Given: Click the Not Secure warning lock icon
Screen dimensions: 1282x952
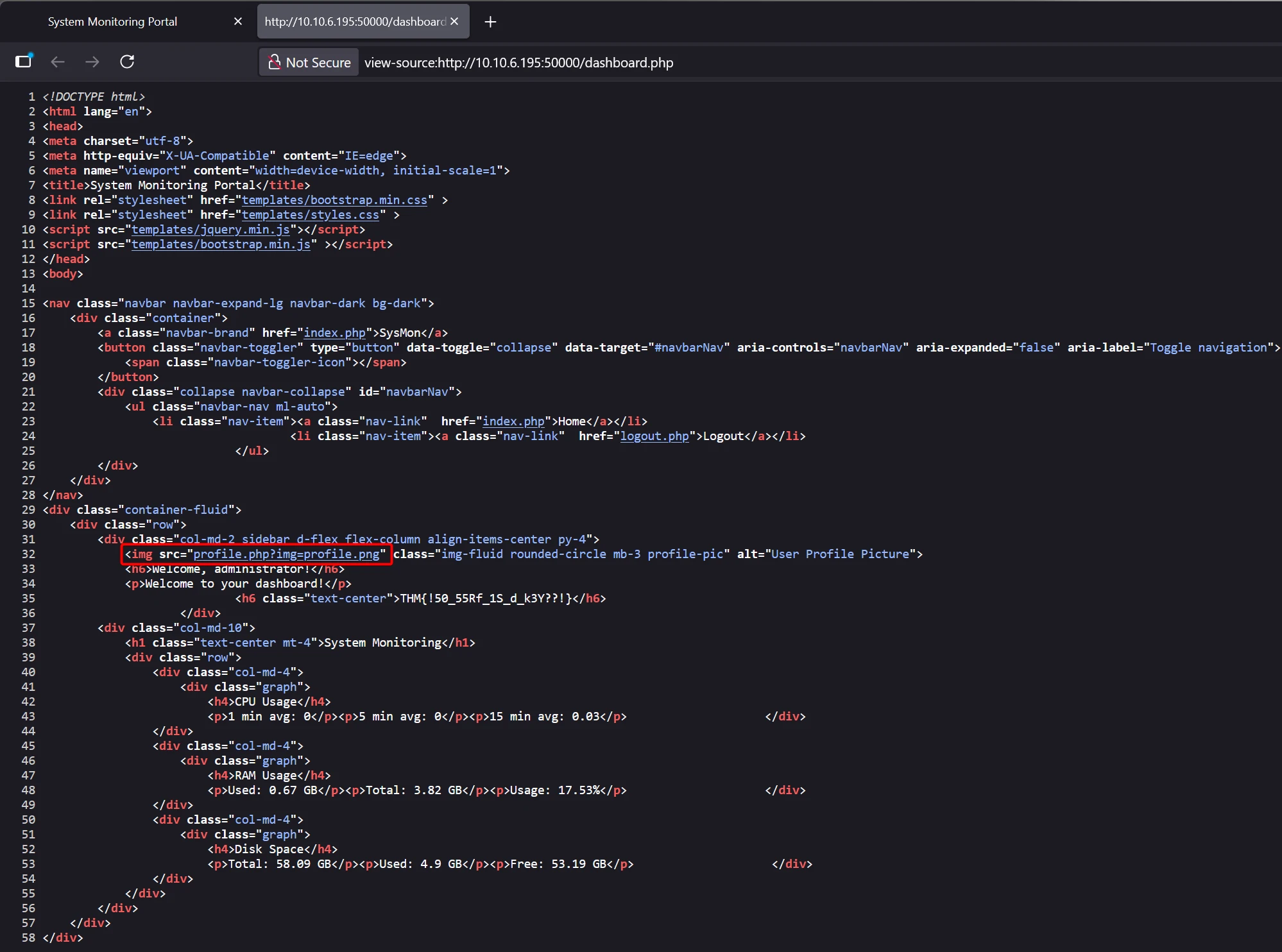Looking at the screenshot, I should tap(275, 62).
